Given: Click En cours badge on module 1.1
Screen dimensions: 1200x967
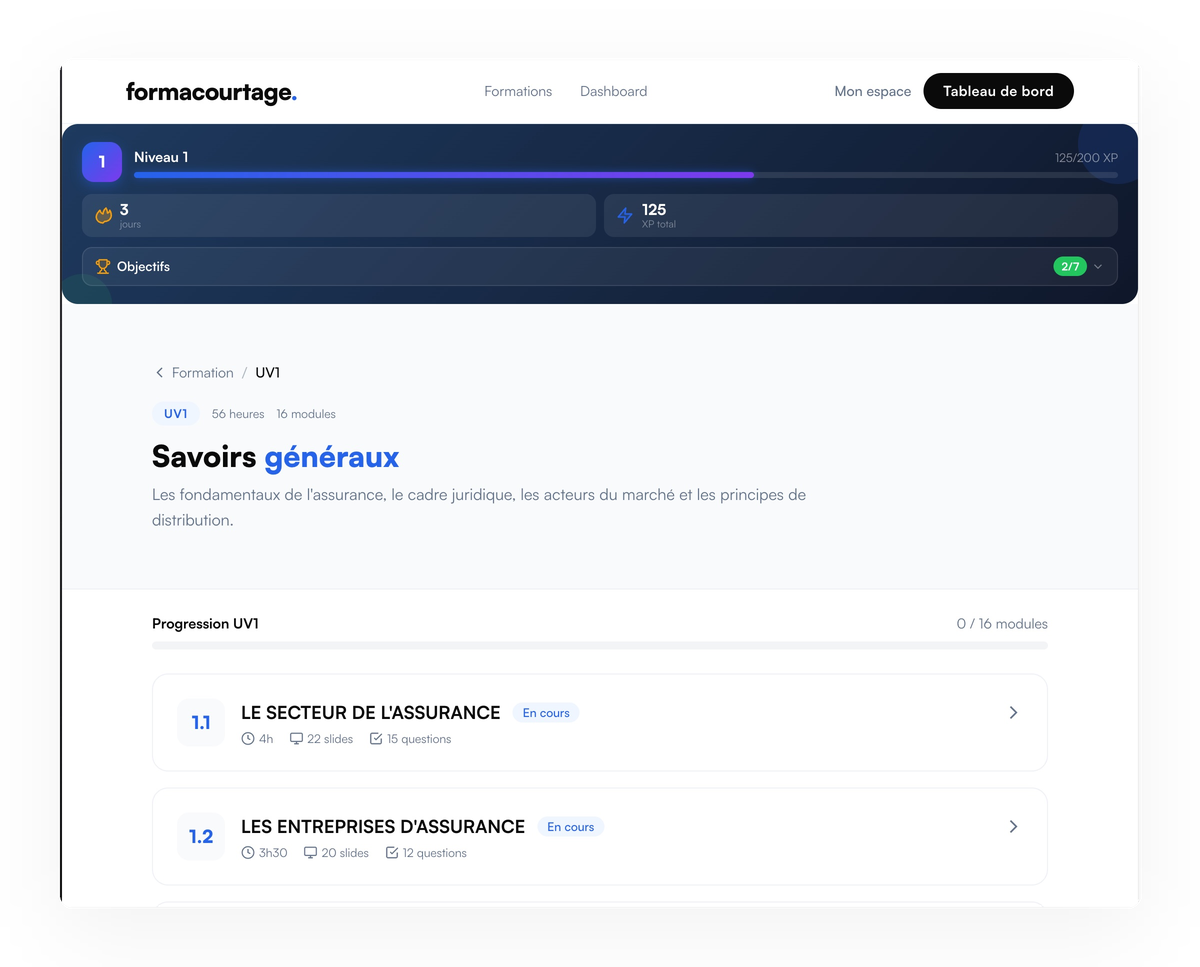Looking at the screenshot, I should tap(546, 713).
